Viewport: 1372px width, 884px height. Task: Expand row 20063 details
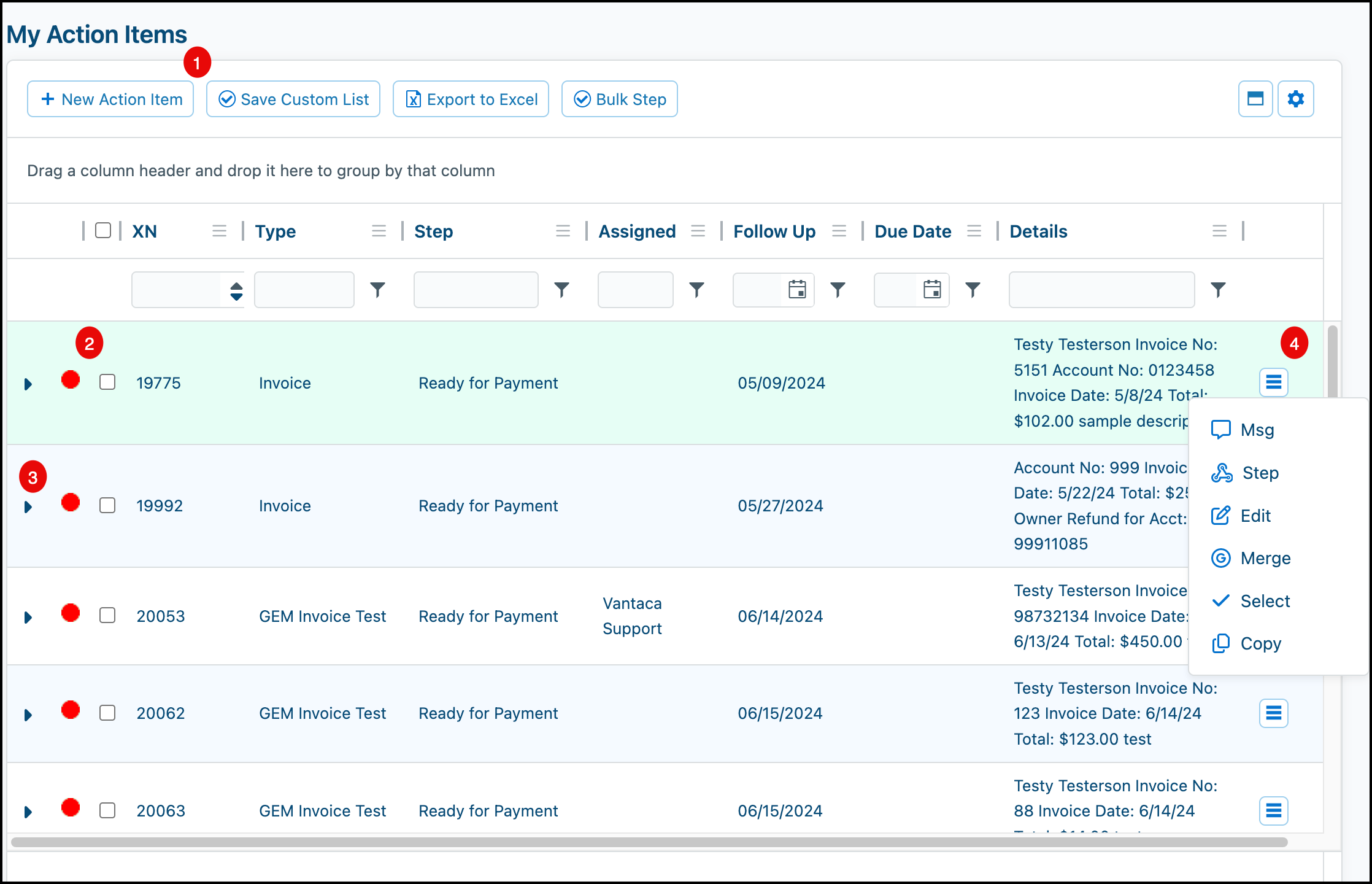point(28,812)
